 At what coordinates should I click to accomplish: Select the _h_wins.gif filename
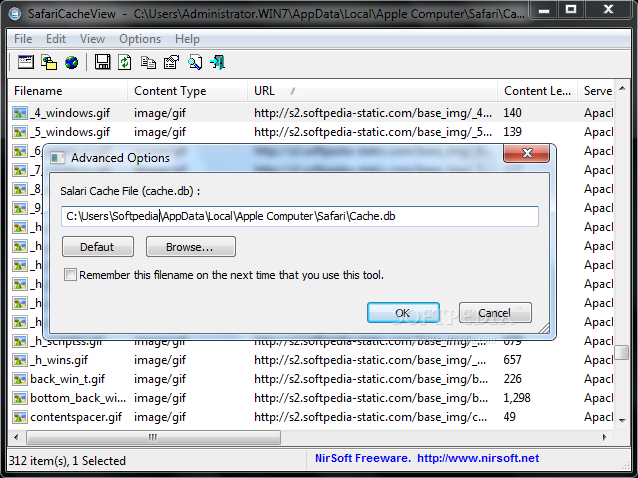click(x=59, y=360)
